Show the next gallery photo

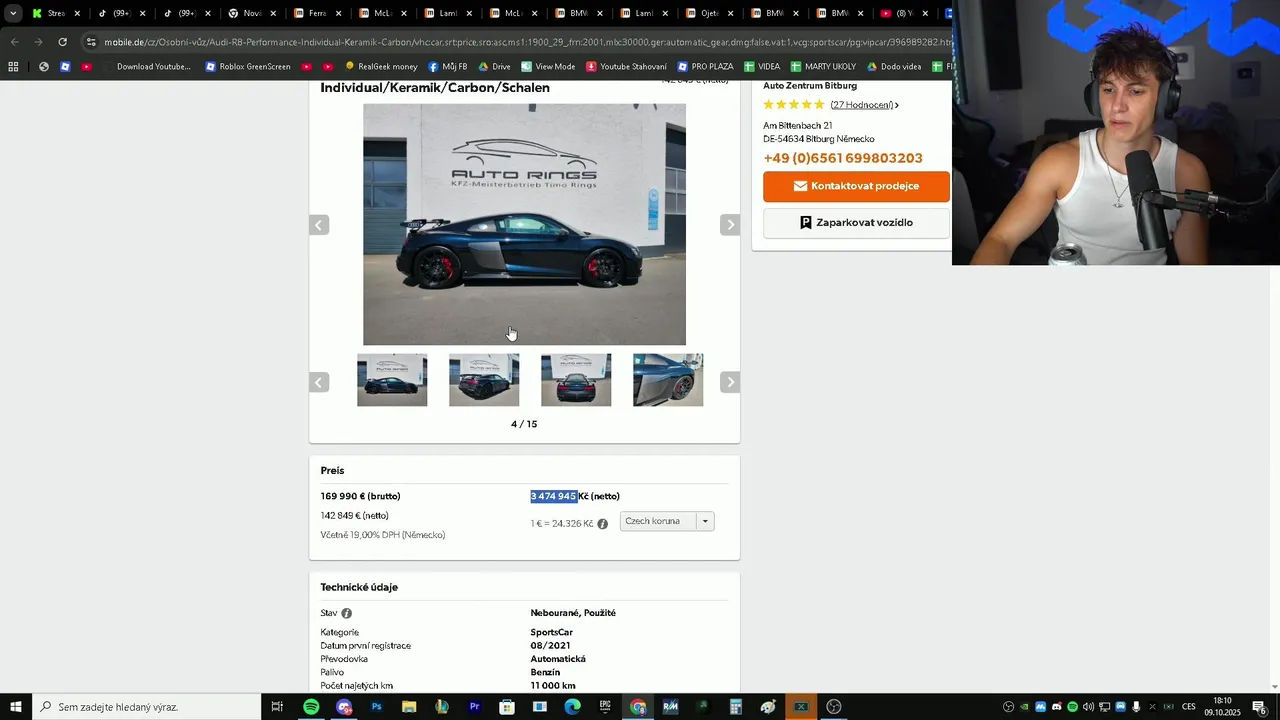[730, 225]
